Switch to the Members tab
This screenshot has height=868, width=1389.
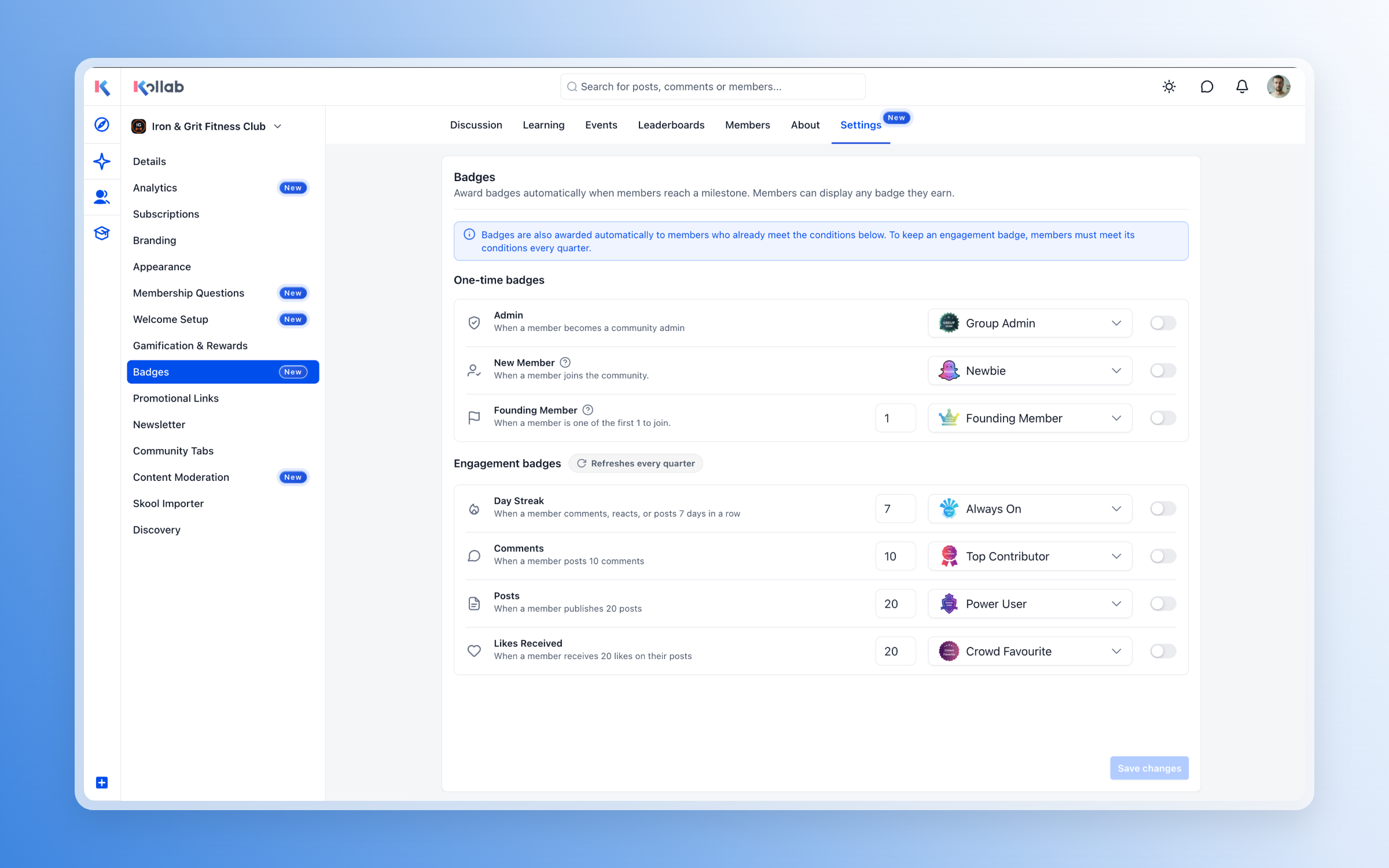coord(747,125)
